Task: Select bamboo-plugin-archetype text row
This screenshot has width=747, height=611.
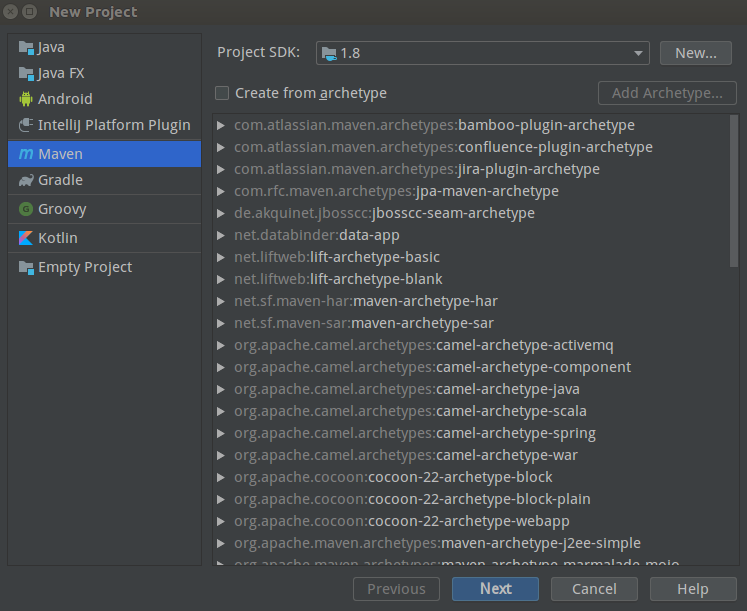Action: click(434, 125)
